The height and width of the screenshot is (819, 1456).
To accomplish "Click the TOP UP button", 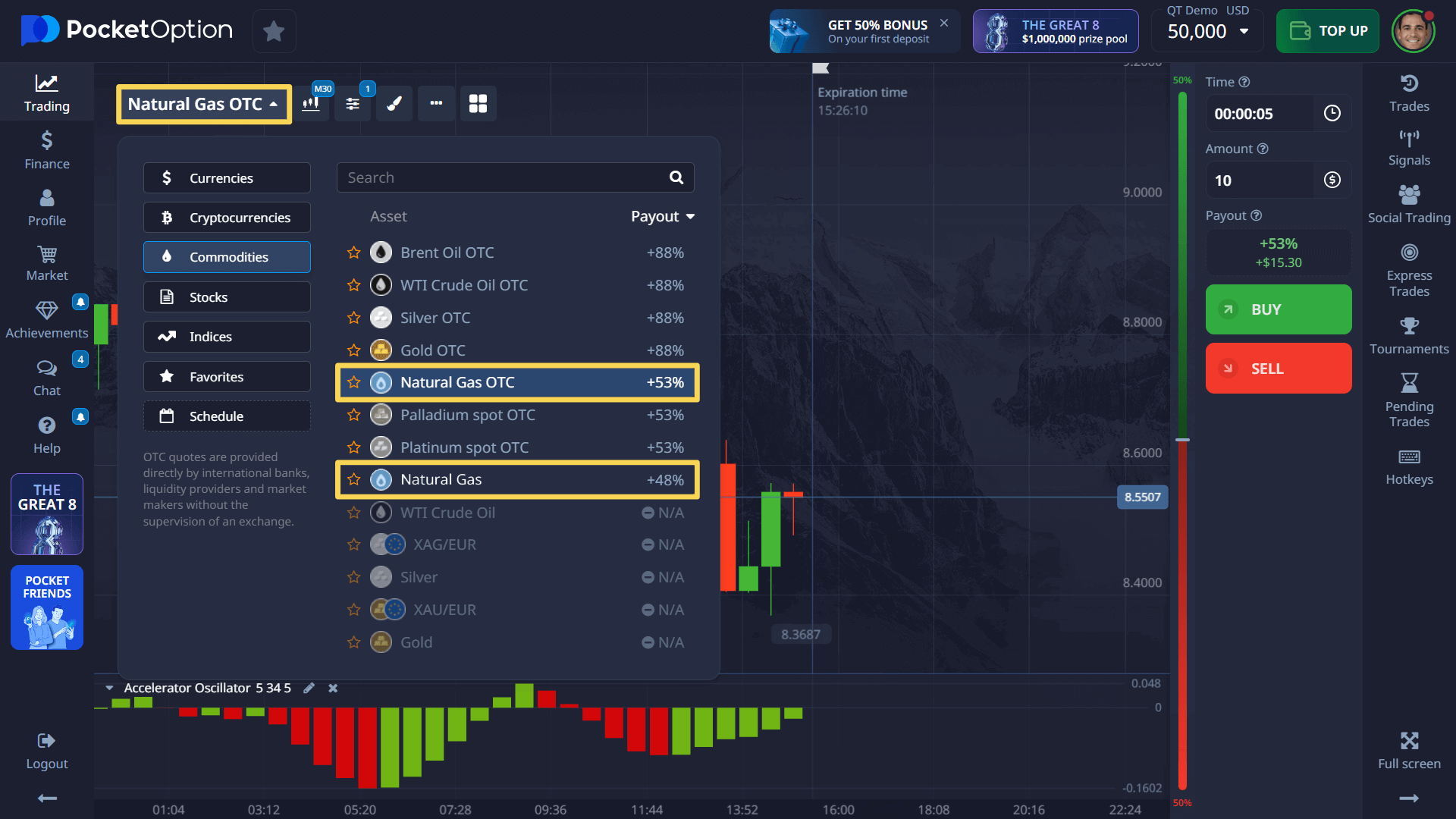I will [x=1327, y=31].
